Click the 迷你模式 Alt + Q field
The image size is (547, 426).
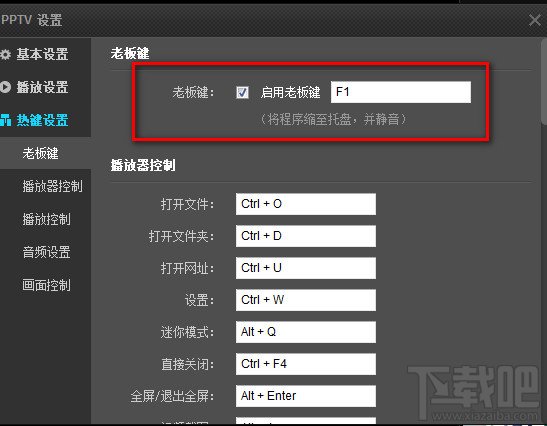(x=306, y=332)
